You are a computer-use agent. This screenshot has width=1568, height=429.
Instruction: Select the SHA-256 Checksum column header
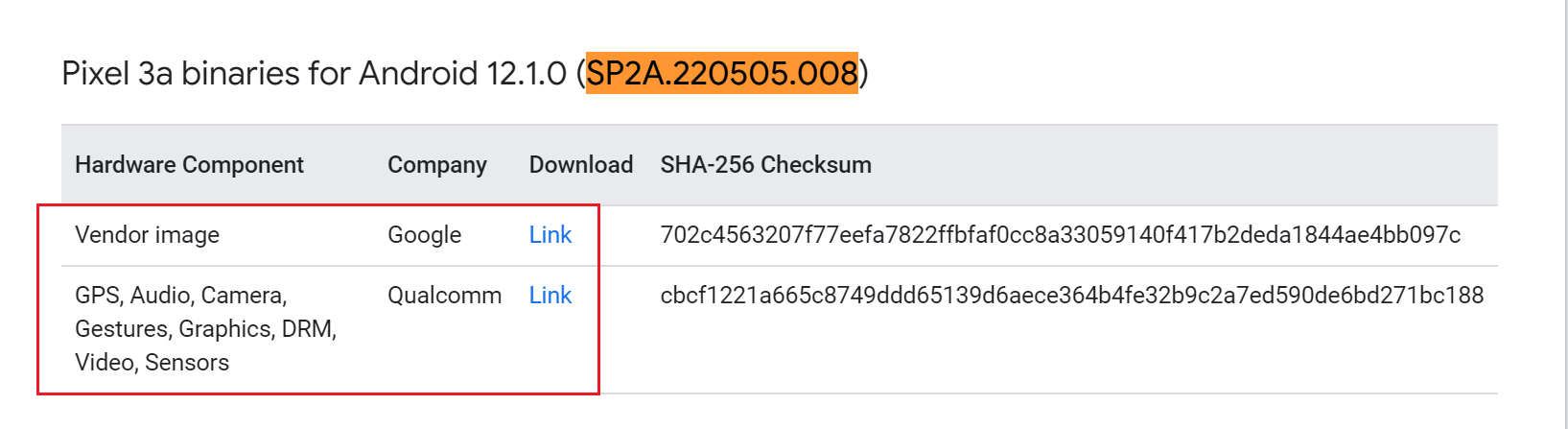(x=765, y=165)
